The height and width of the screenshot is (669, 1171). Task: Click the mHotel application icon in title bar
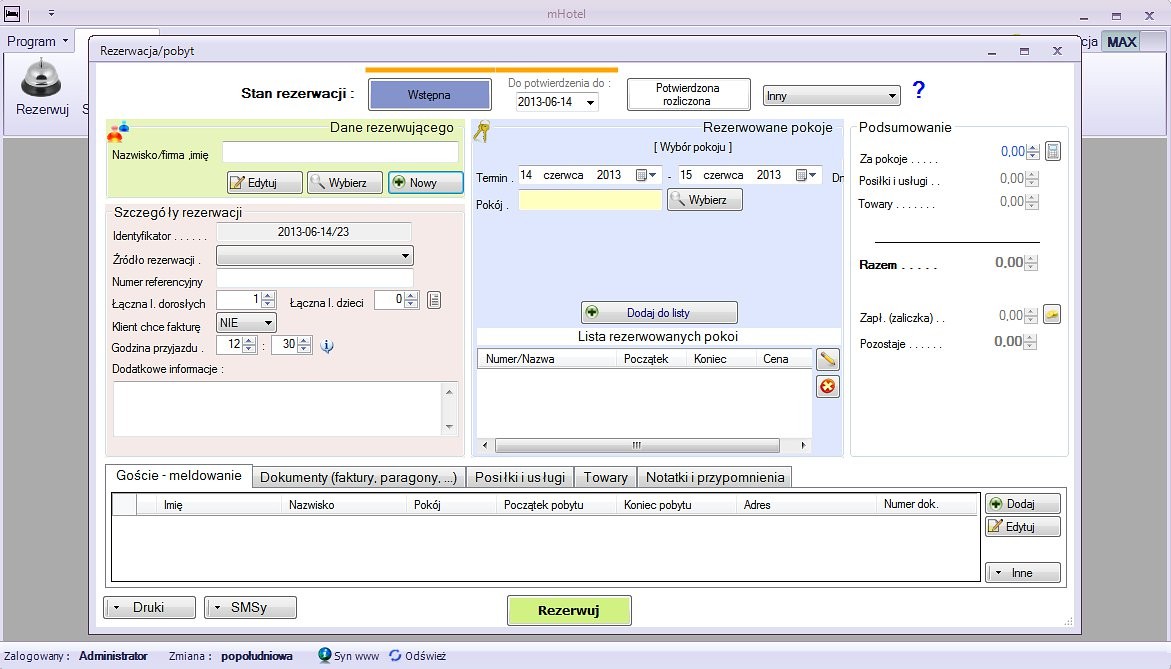click(11, 13)
